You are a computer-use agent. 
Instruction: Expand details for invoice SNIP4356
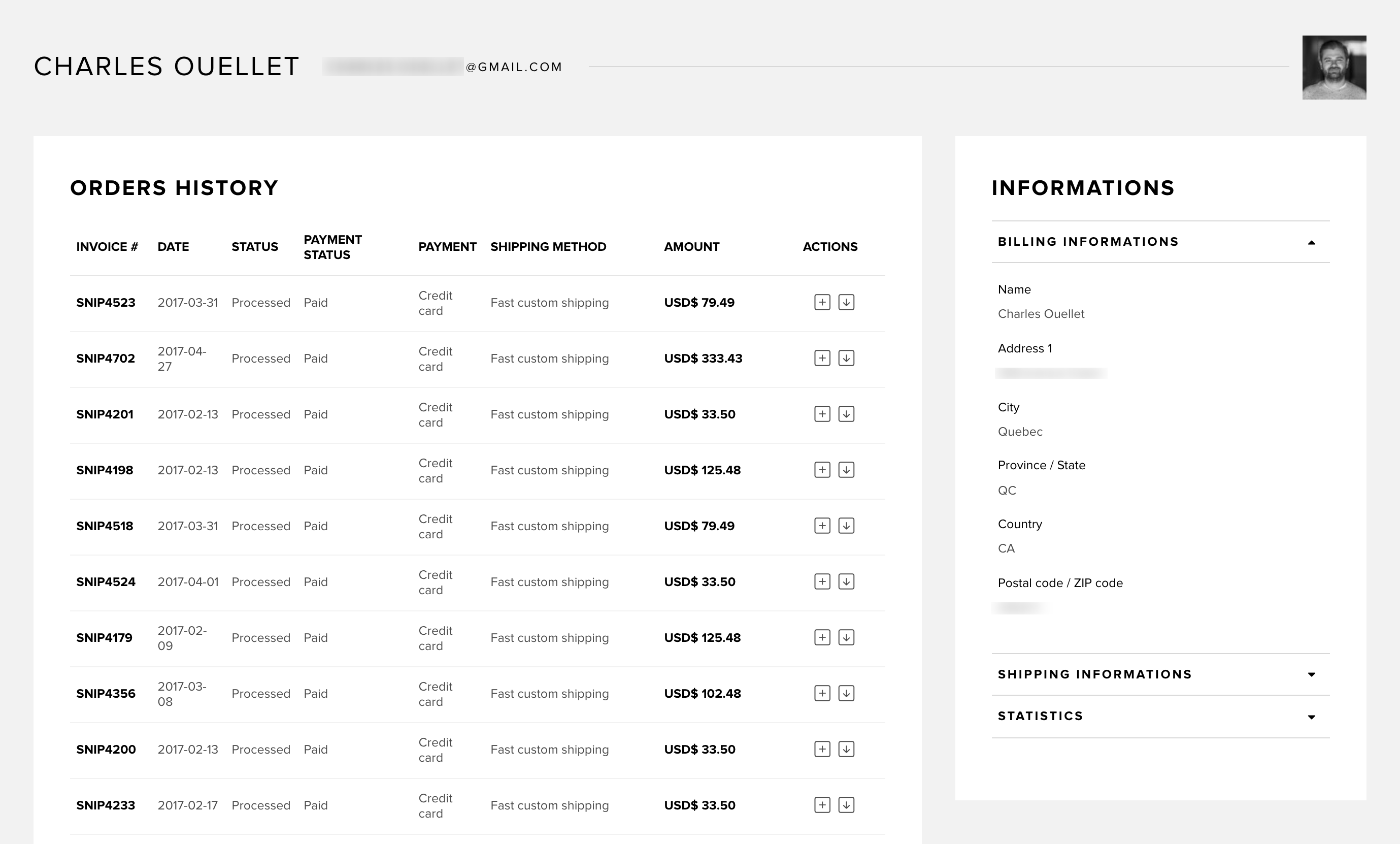click(822, 693)
